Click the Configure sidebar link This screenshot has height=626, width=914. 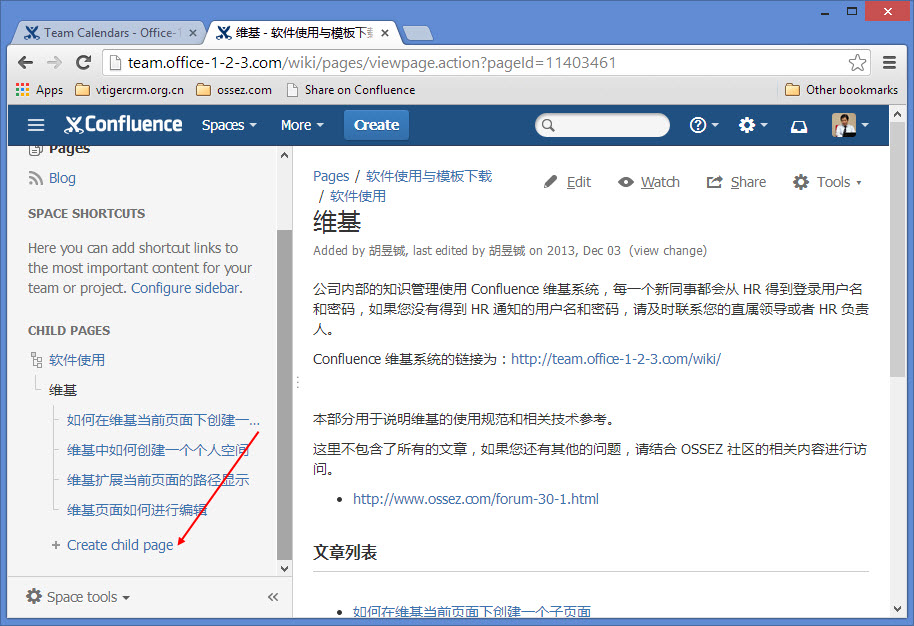[x=185, y=288]
